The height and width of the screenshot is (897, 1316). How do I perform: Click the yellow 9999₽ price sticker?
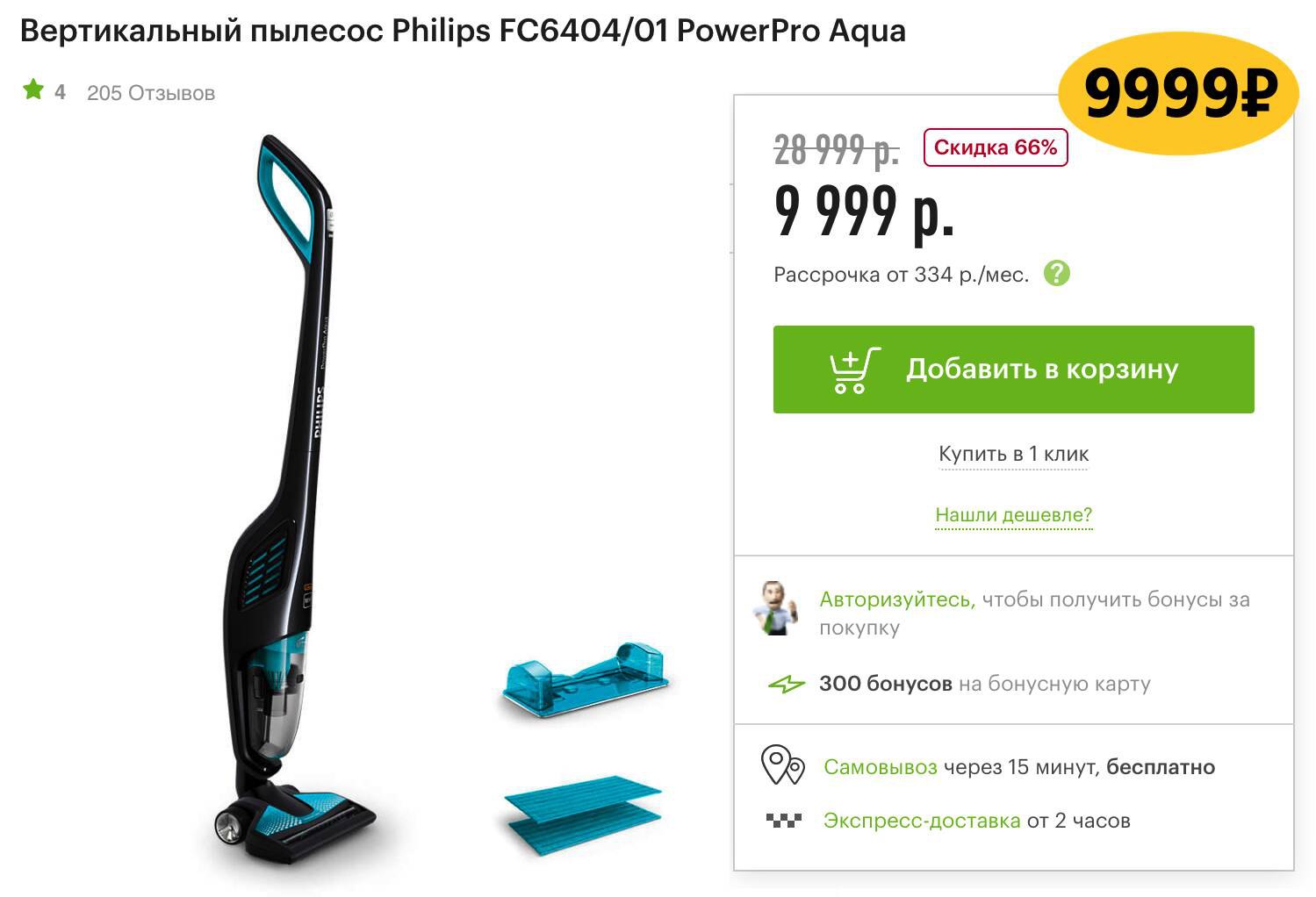coord(1178,92)
